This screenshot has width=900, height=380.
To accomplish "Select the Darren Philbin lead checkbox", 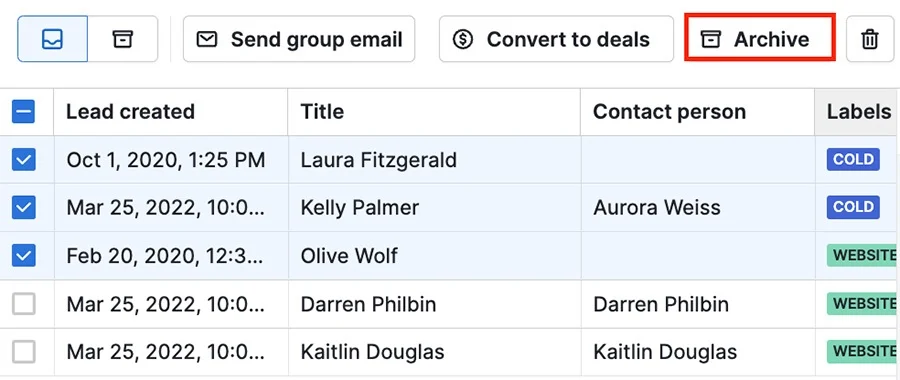I will 24,304.
